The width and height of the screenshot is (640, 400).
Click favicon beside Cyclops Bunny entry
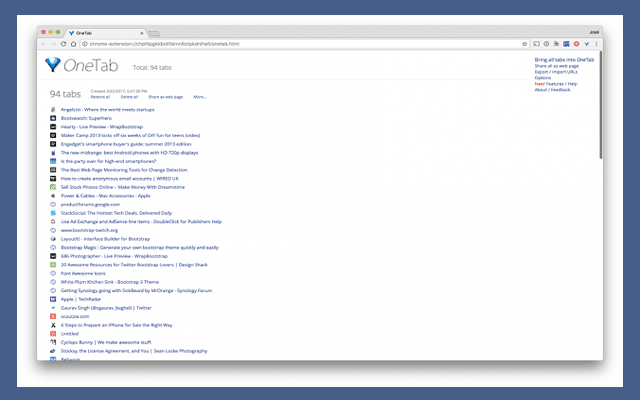(53, 342)
